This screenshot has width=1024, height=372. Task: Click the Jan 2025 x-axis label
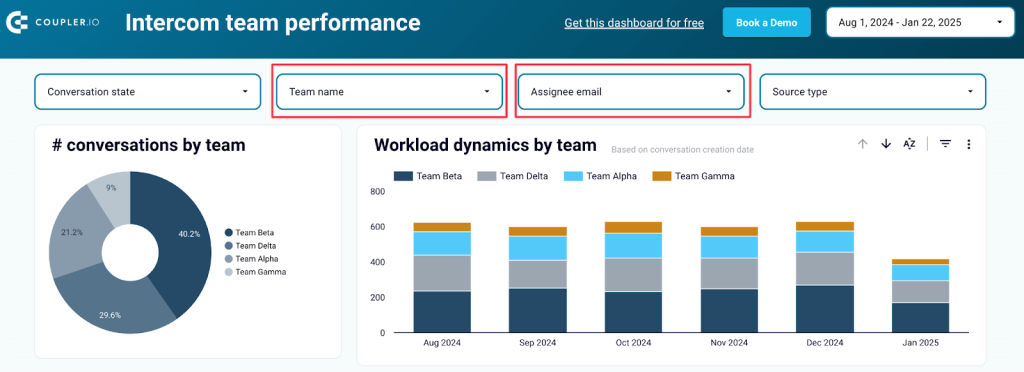pos(920,343)
